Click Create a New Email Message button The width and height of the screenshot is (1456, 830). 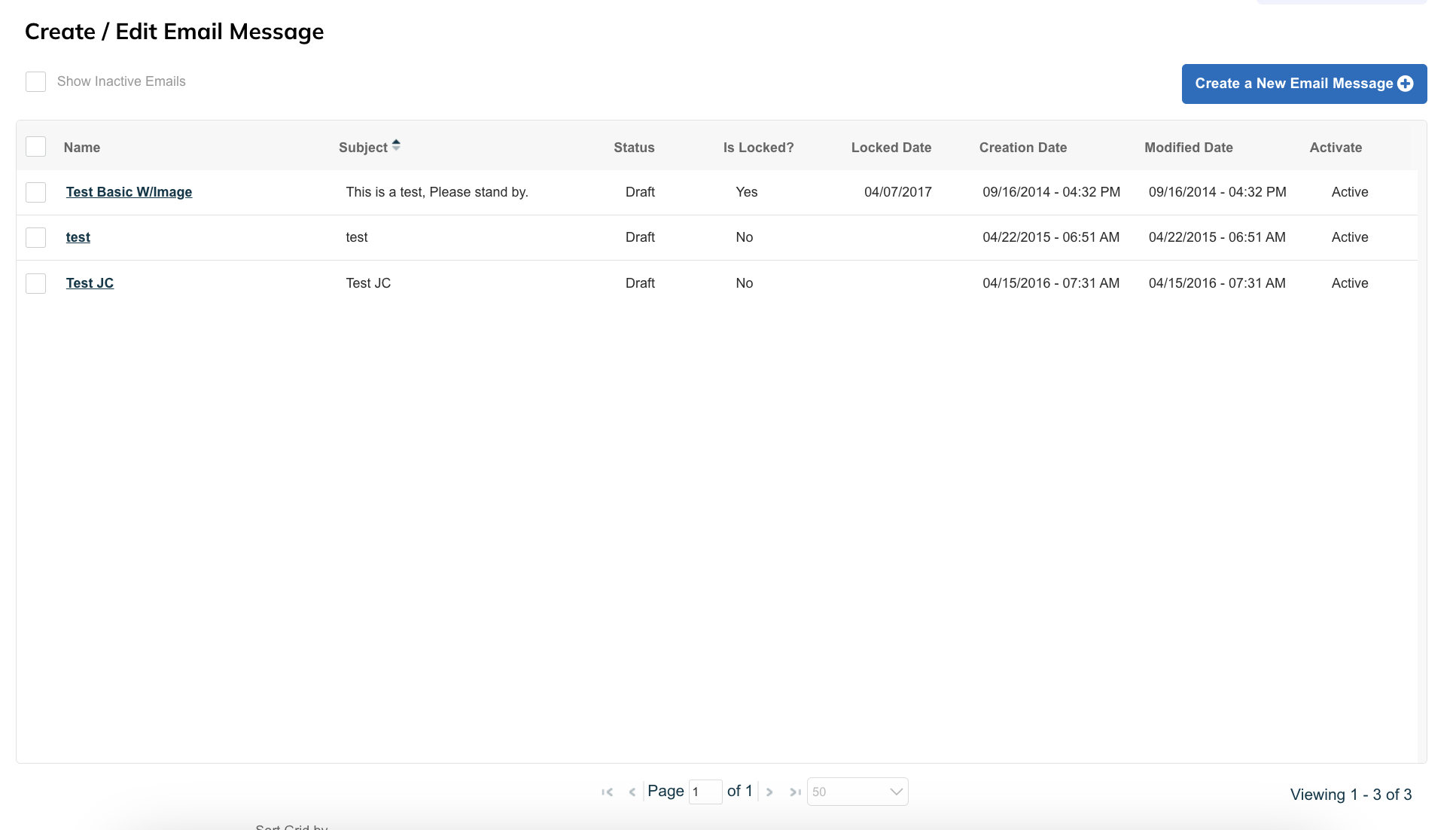(1304, 84)
